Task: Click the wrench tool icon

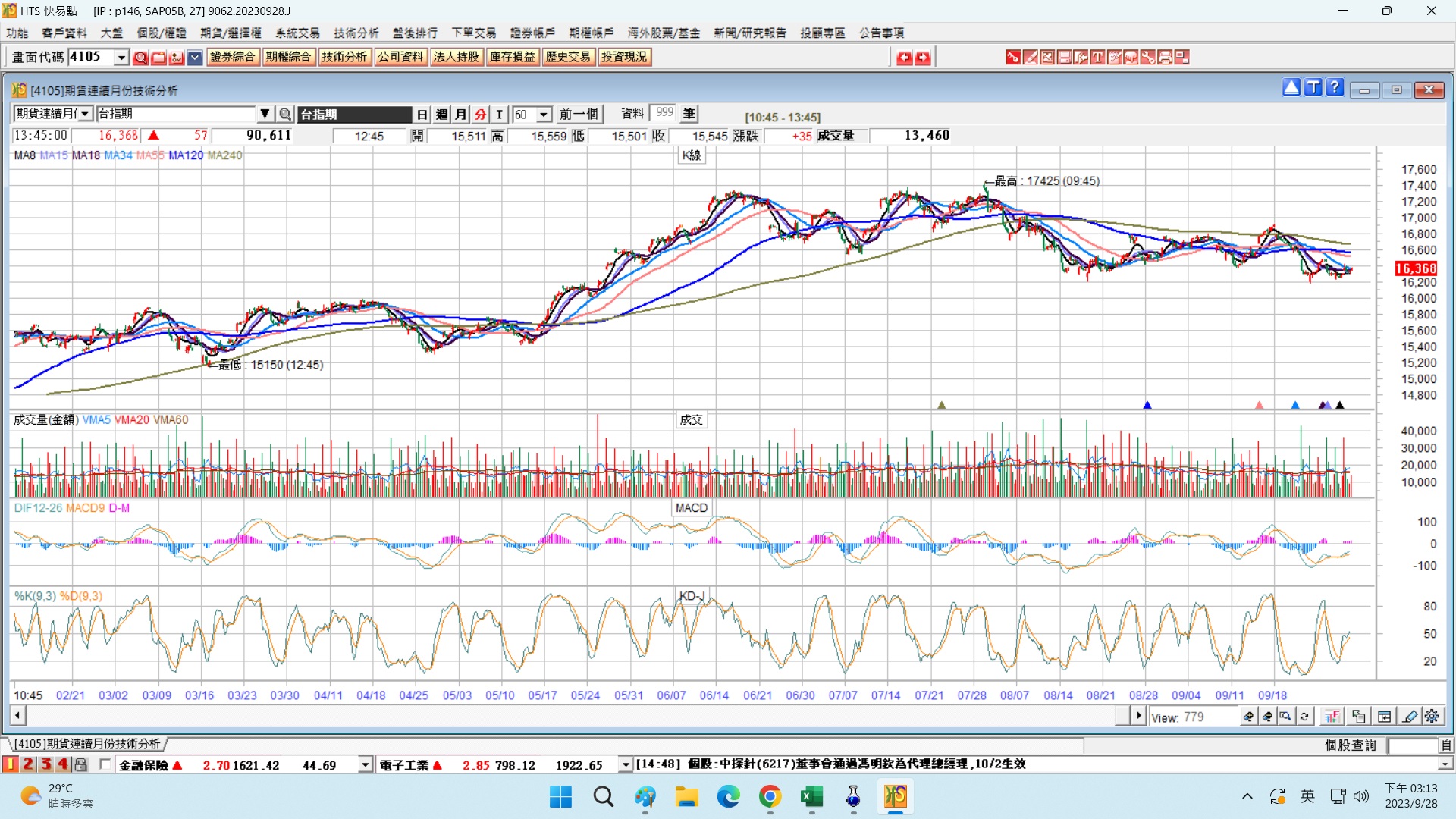Action: point(1147,57)
